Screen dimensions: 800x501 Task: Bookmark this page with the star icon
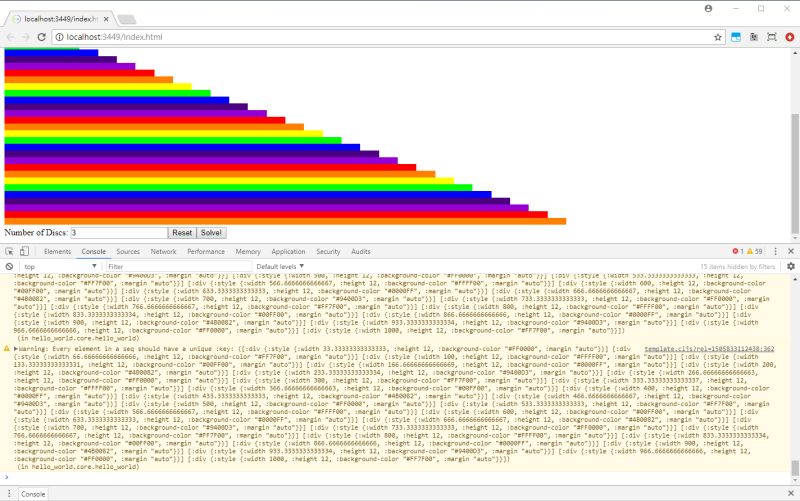coord(718,37)
